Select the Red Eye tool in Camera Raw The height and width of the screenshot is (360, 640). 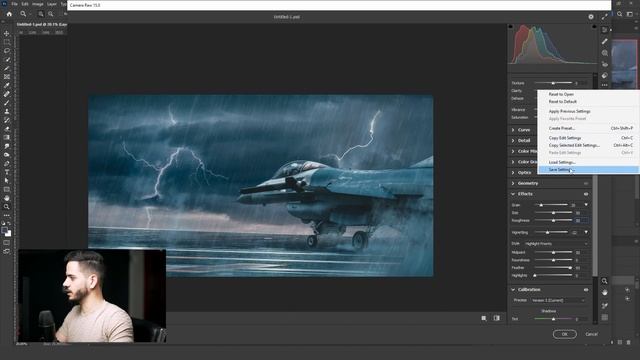click(604, 64)
